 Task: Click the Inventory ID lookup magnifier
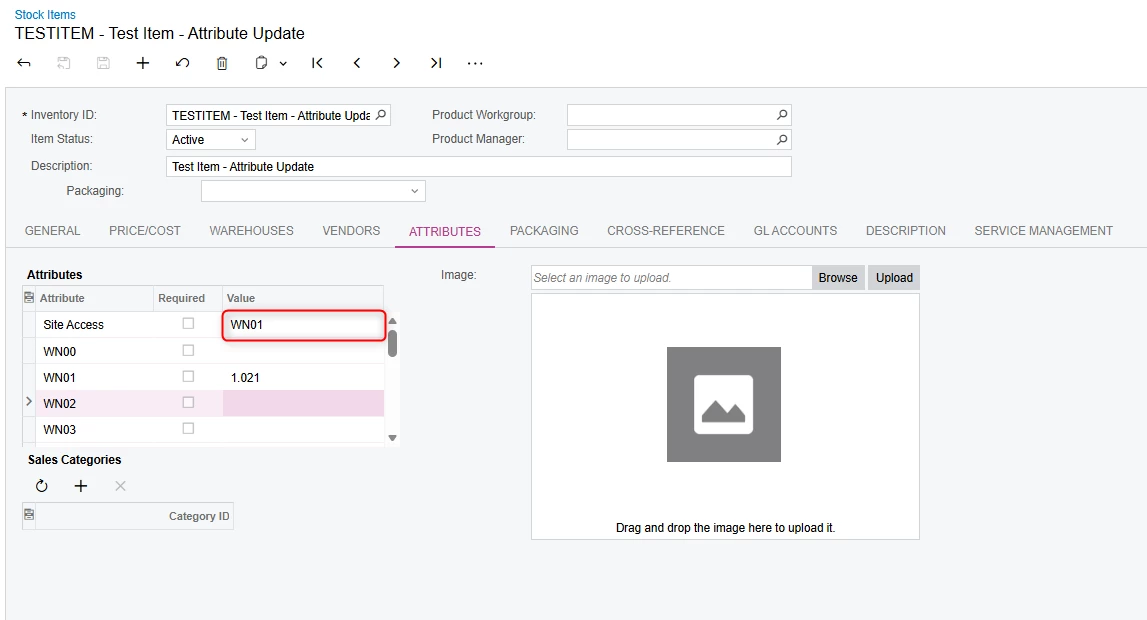pyautogui.click(x=380, y=115)
